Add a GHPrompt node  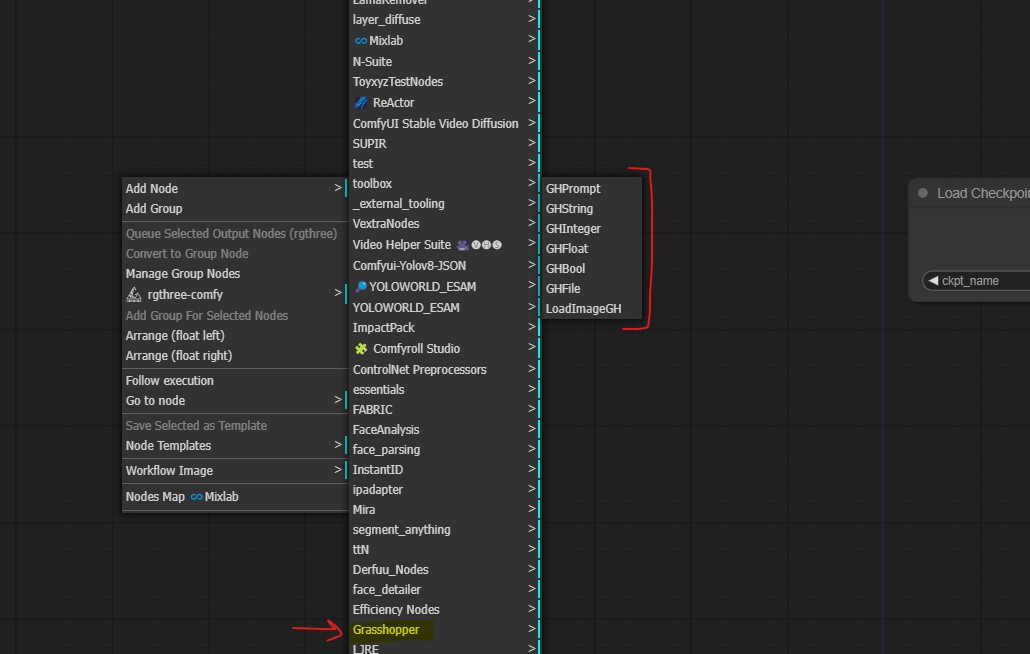(x=591, y=189)
